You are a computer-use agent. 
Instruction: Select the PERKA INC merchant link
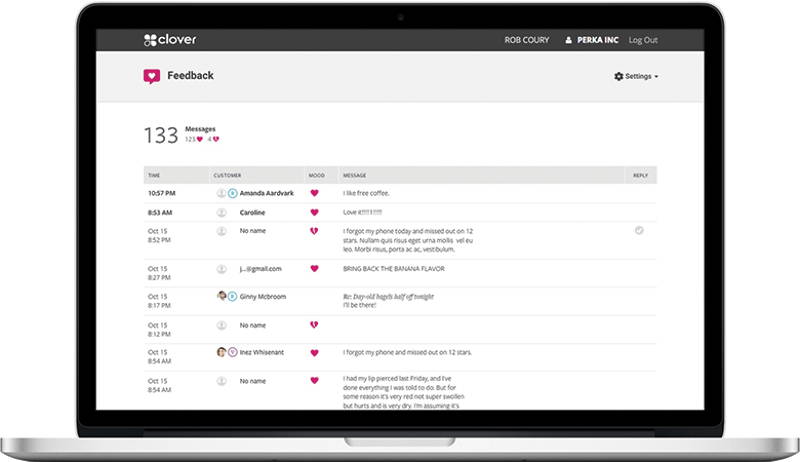(597, 40)
